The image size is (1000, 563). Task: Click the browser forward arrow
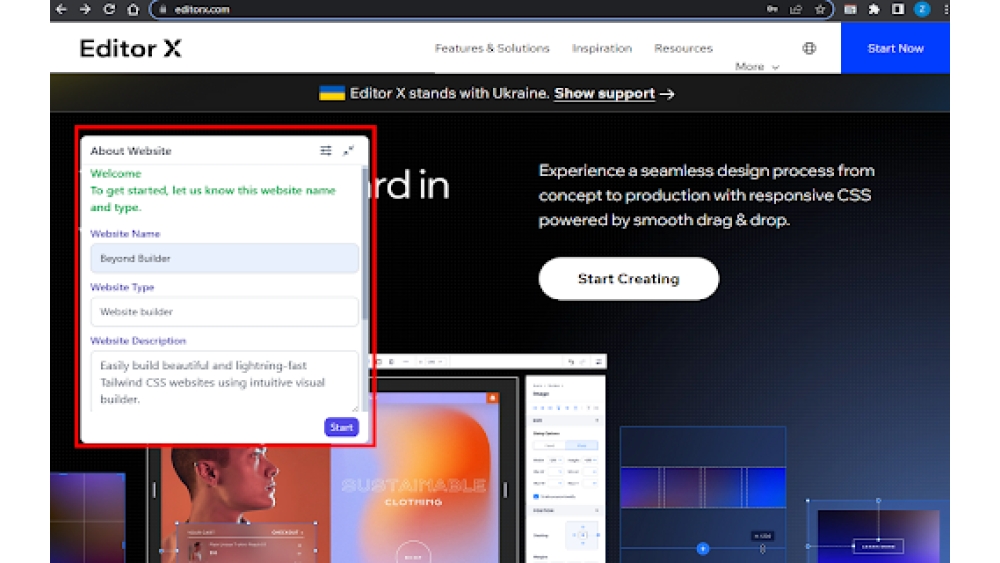pyautogui.click(x=85, y=10)
